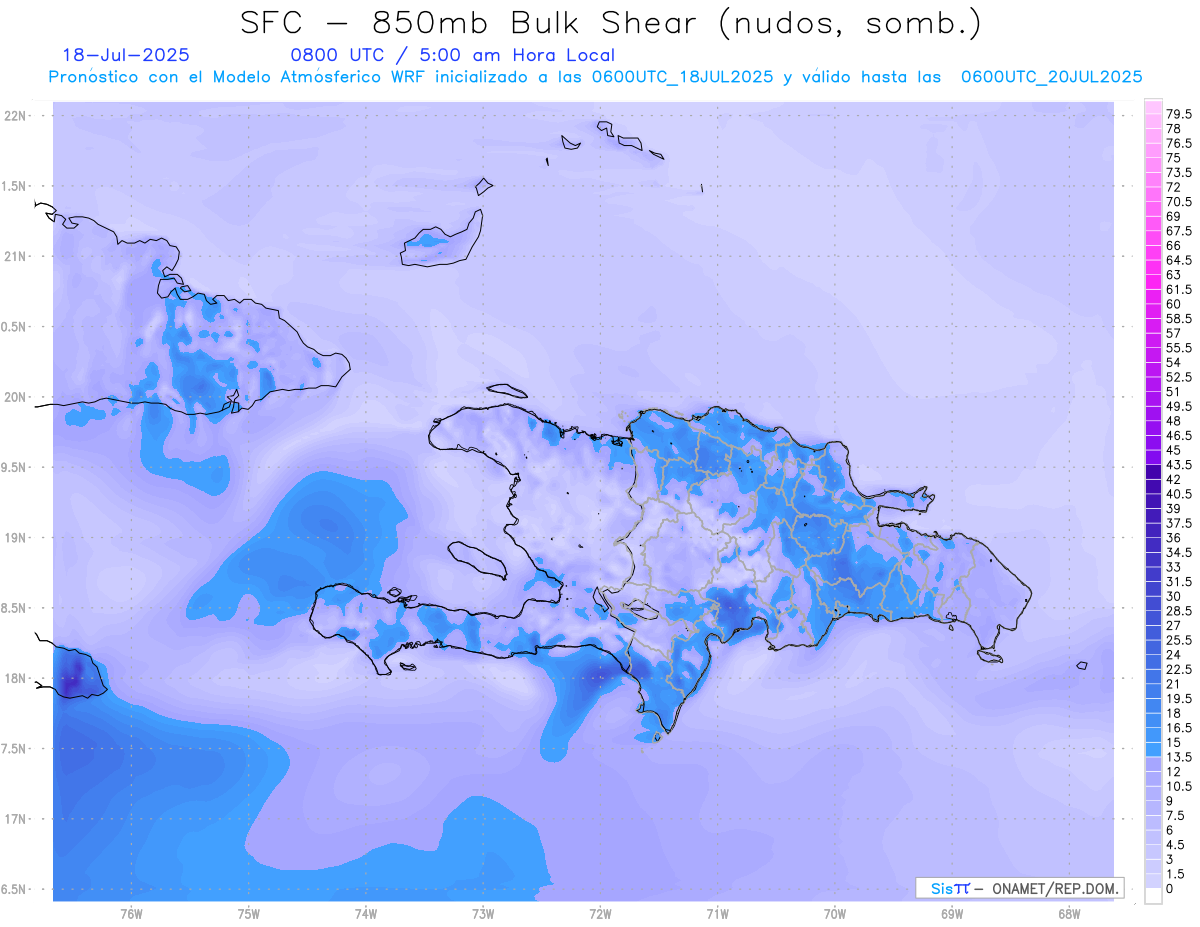The image size is (1200, 927).
Task: Click the "19N" latitude label
Action: 16,538
